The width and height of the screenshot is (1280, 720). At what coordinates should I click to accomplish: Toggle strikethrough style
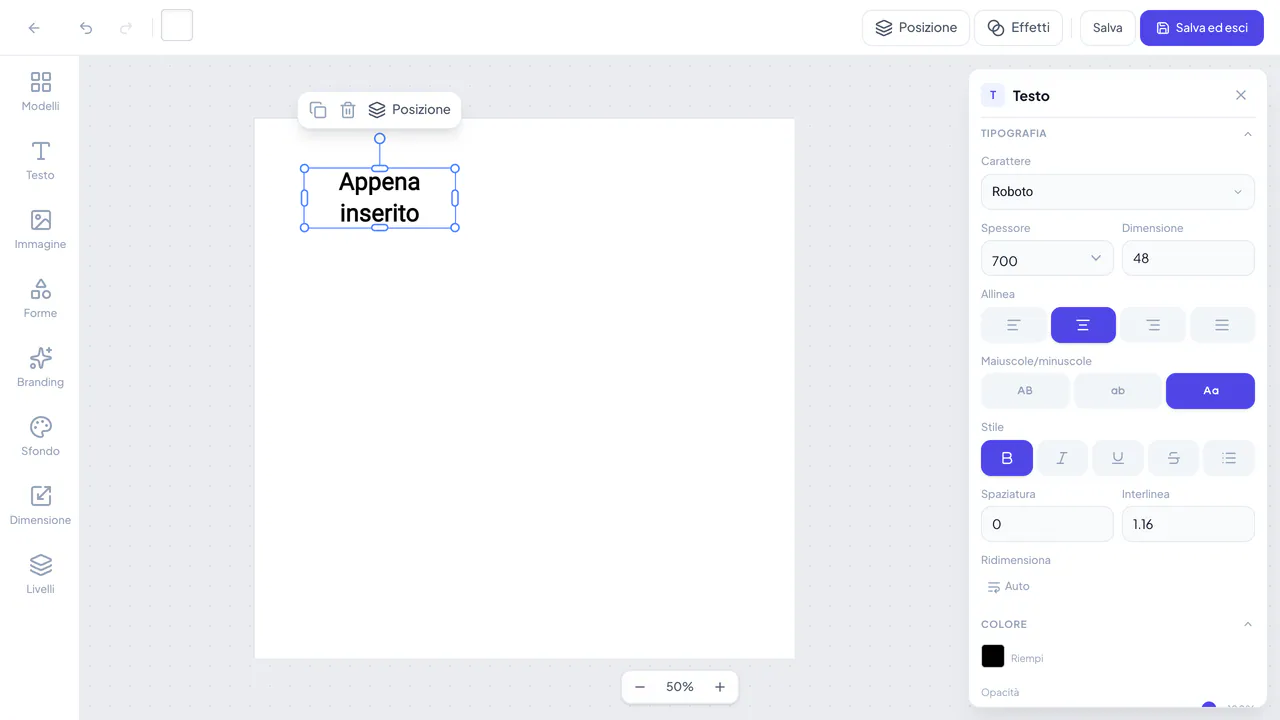(x=1174, y=458)
